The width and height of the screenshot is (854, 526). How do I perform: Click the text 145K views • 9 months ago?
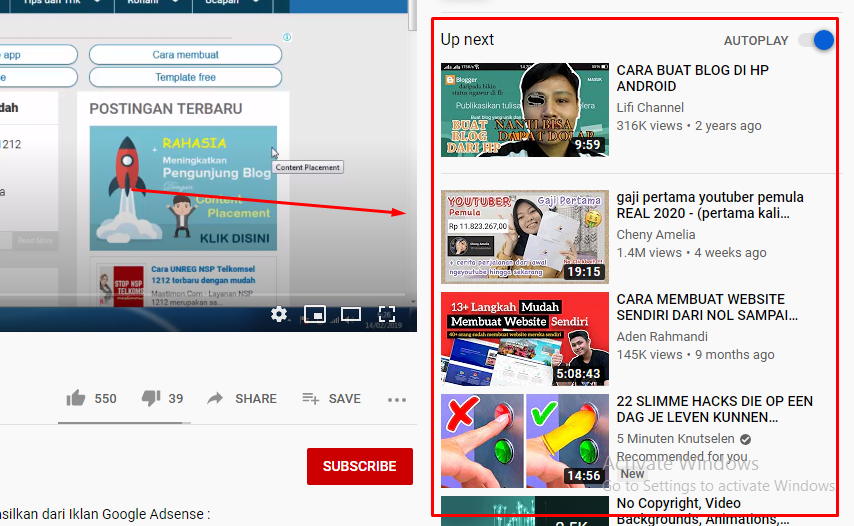[x=695, y=354]
